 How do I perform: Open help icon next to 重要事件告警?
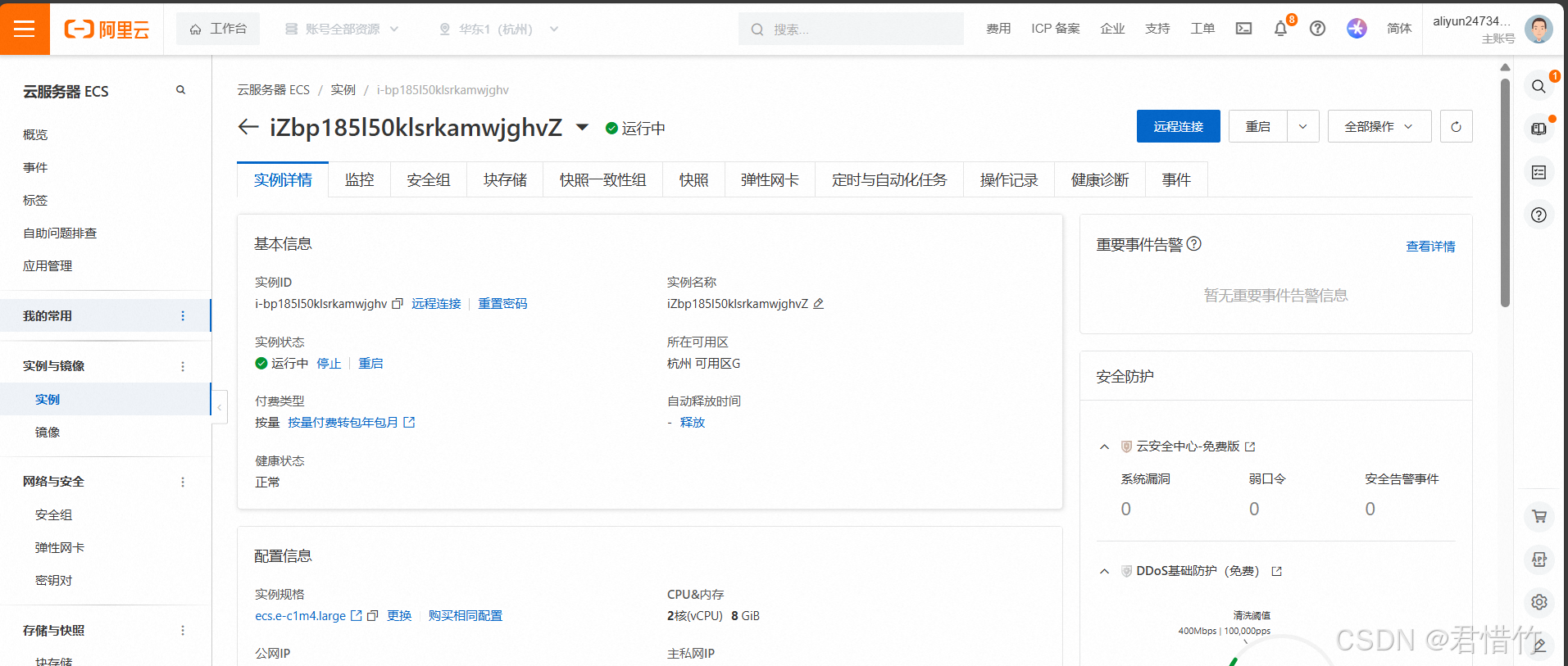[1194, 243]
